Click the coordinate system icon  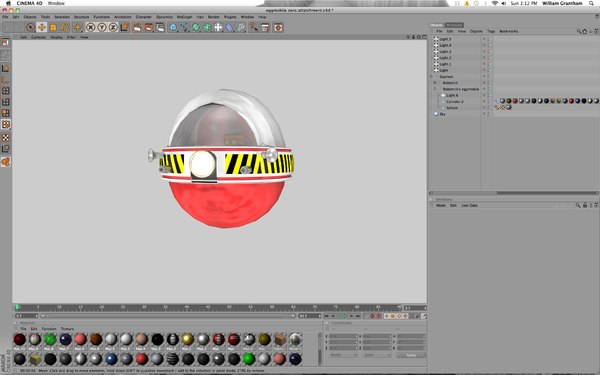click(124, 27)
